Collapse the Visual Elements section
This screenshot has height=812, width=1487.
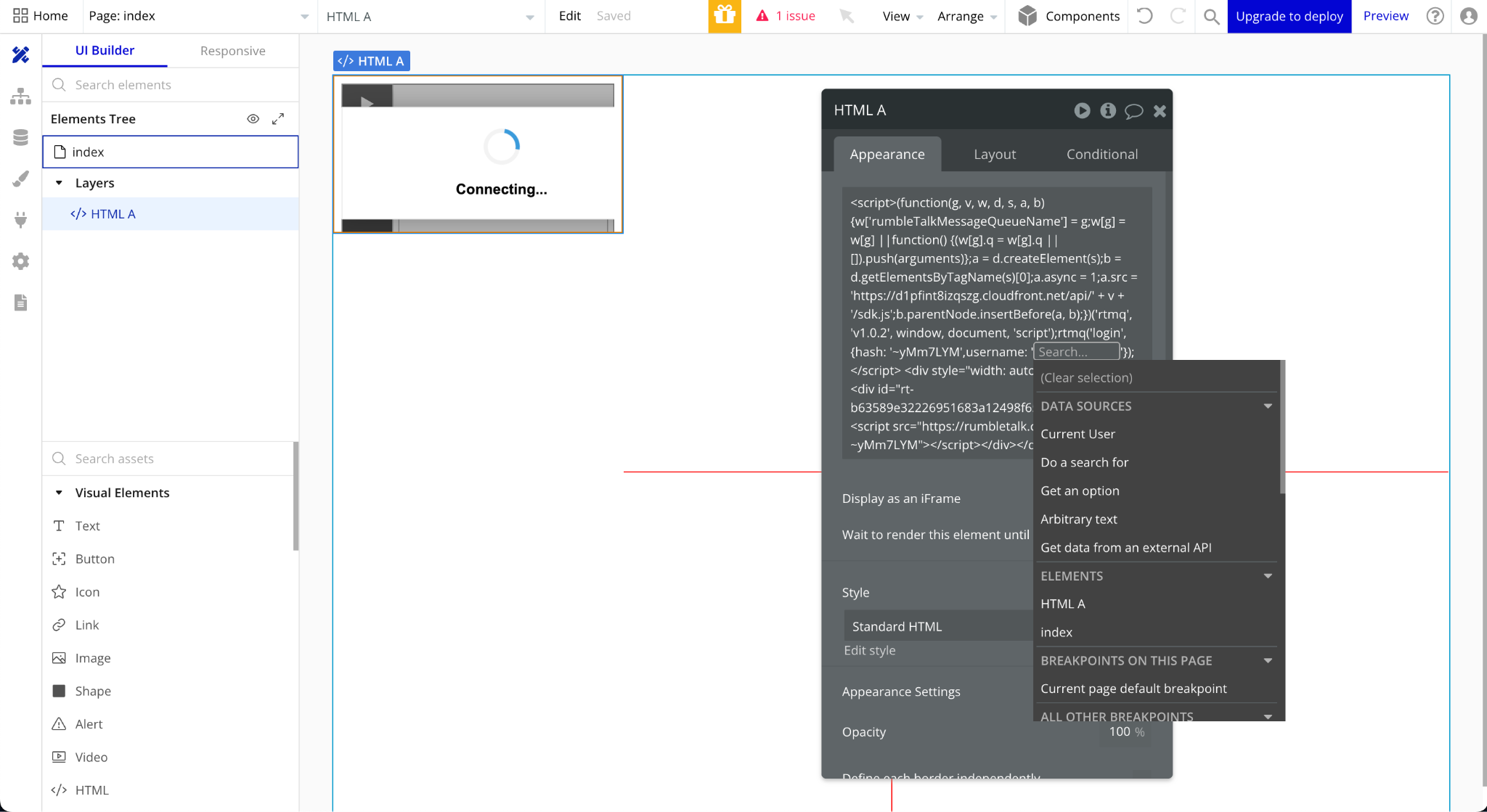coord(60,493)
